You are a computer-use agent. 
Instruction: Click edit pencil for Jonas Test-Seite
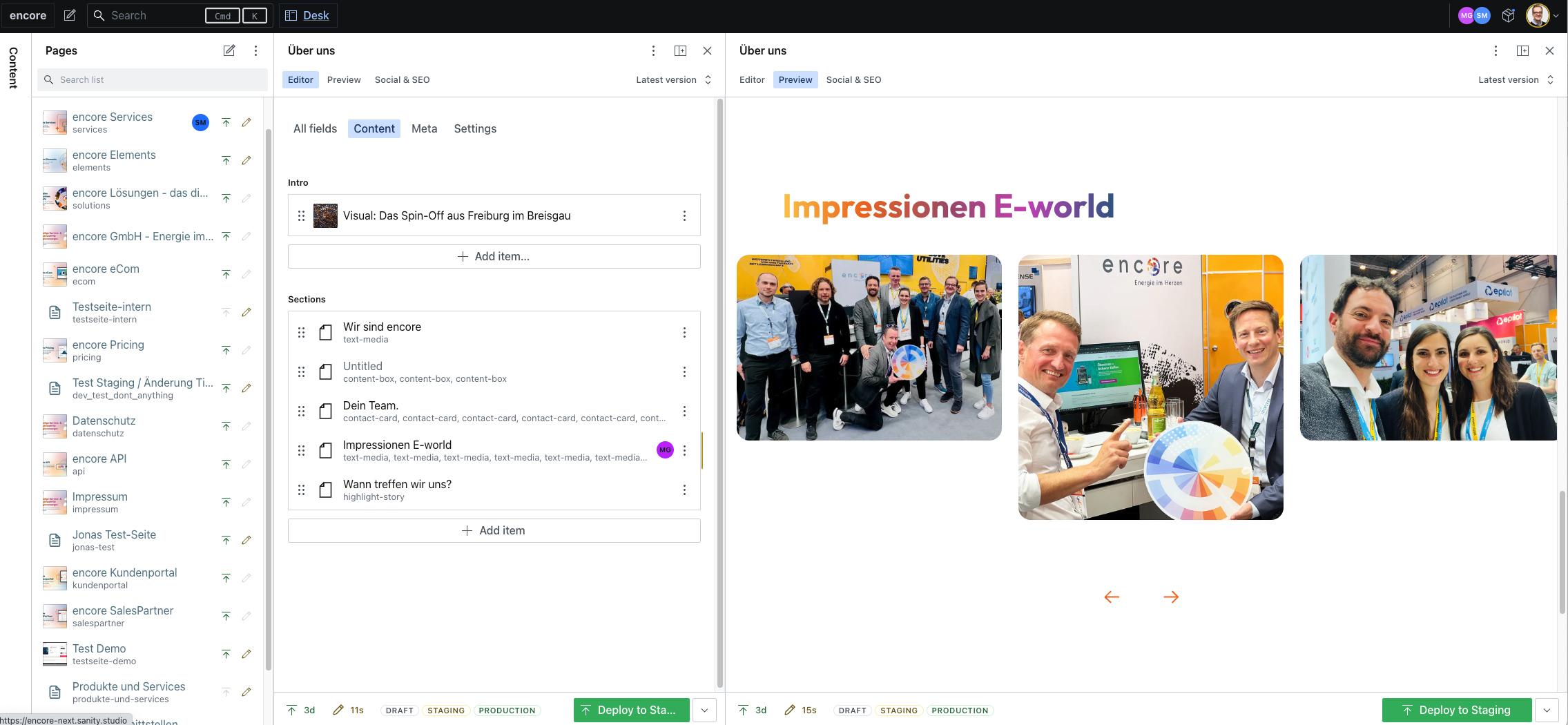click(x=246, y=540)
